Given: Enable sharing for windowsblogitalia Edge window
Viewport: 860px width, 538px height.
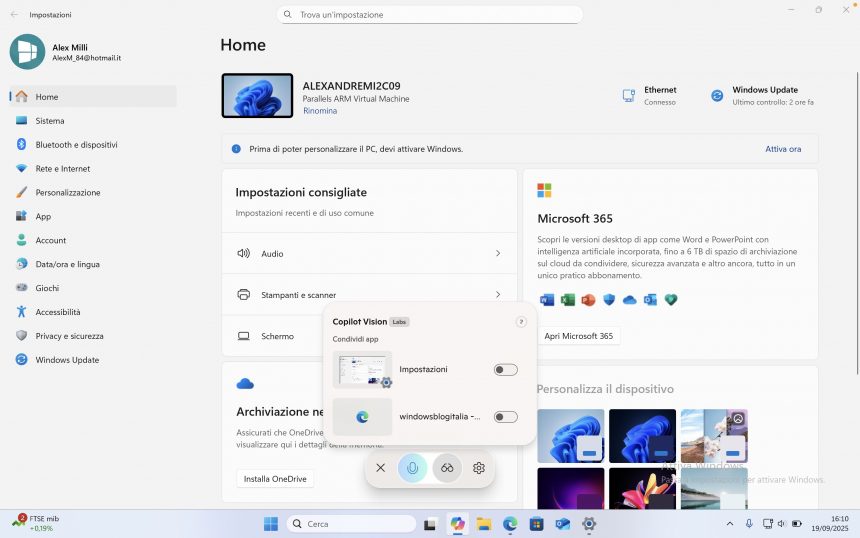Looking at the screenshot, I should [505, 417].
